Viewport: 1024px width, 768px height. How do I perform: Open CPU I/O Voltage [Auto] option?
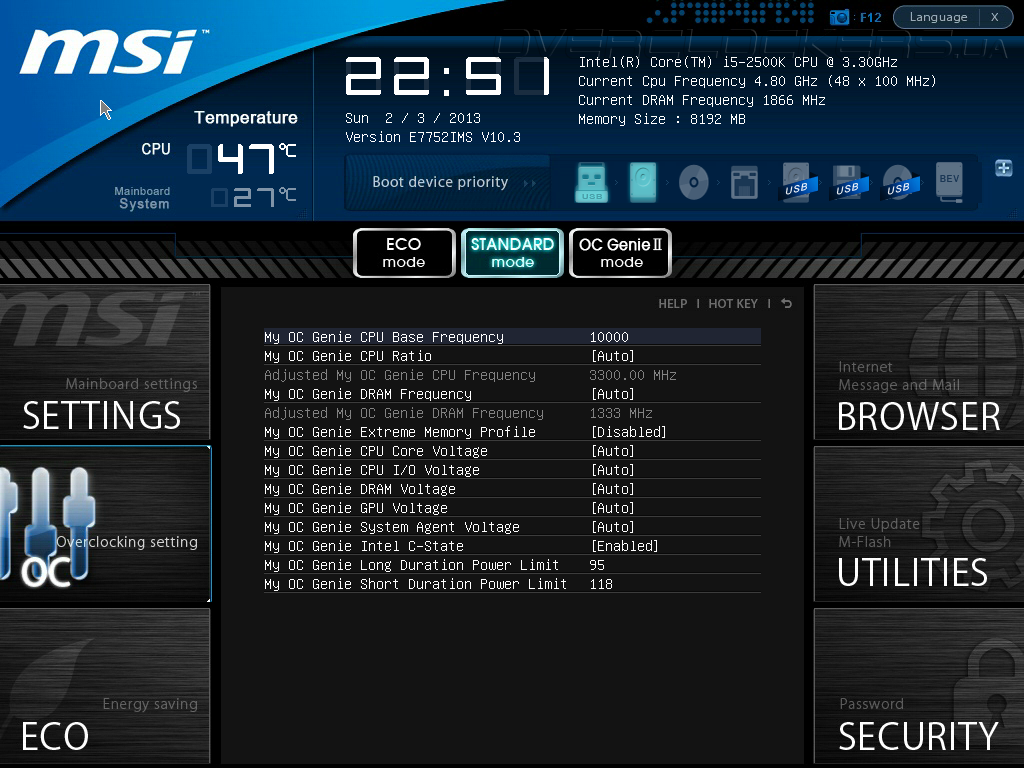click(x=613, y=470)
